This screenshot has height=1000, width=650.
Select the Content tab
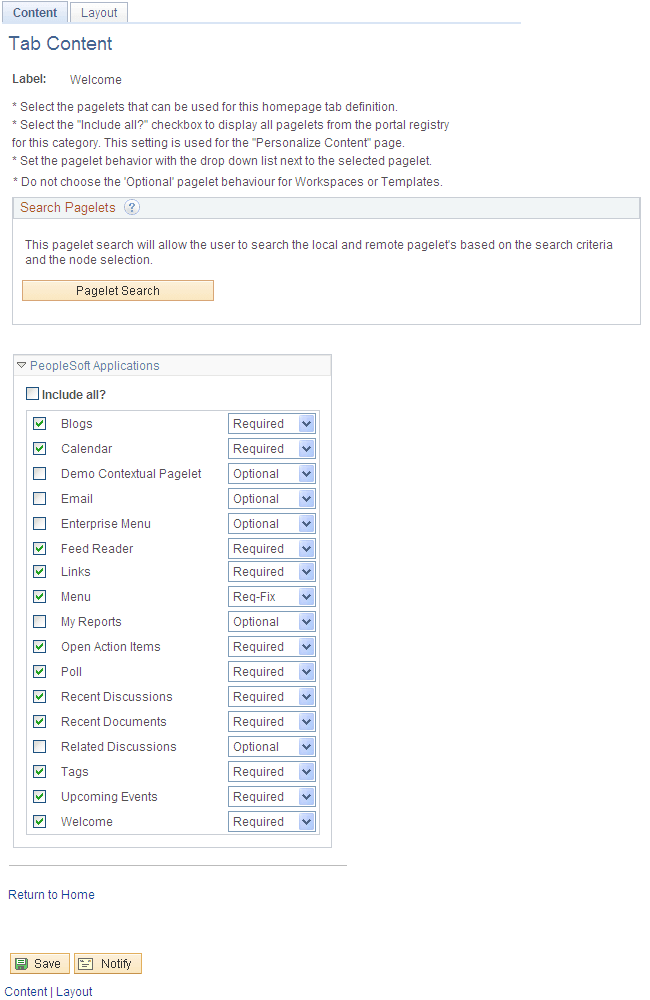tap(35, 12)
